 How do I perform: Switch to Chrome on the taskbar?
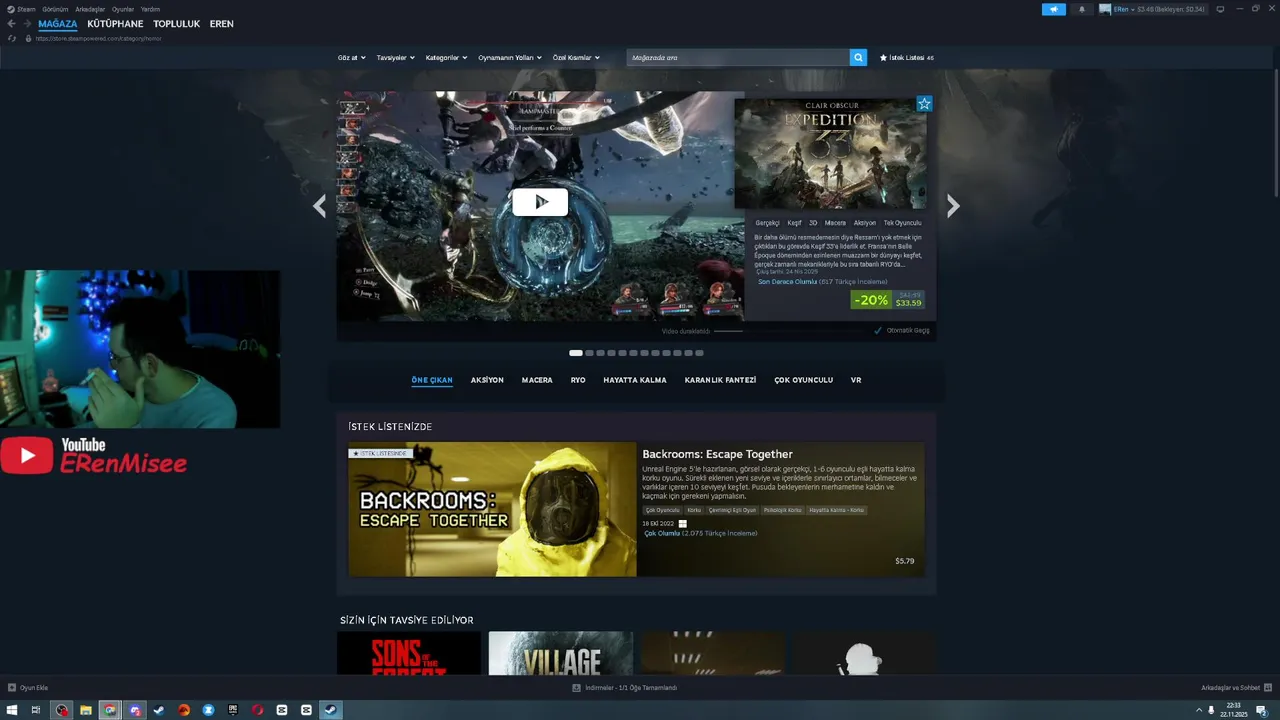click(110, 710)
